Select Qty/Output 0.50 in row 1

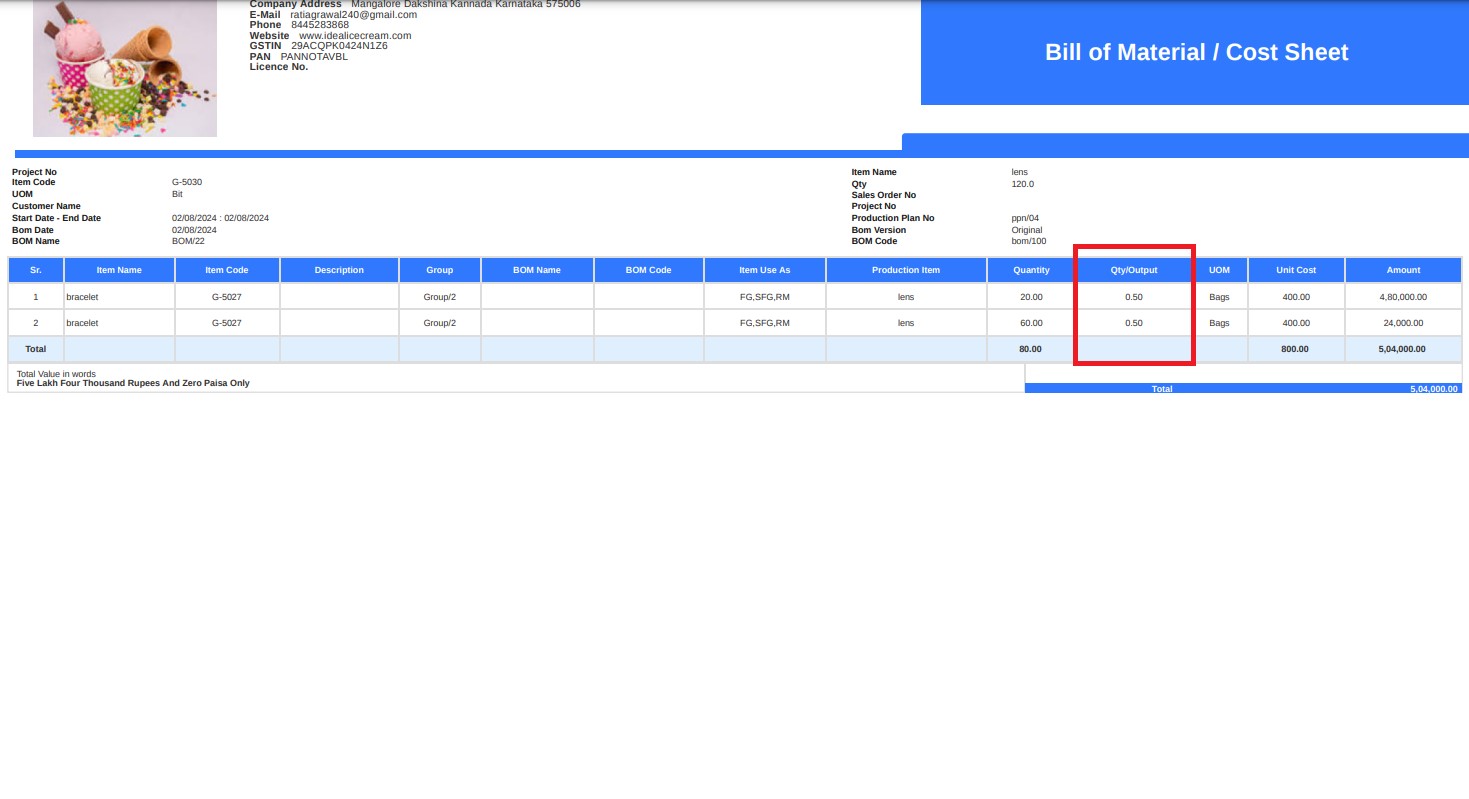pyautogui.click(x=1134, y=297)
